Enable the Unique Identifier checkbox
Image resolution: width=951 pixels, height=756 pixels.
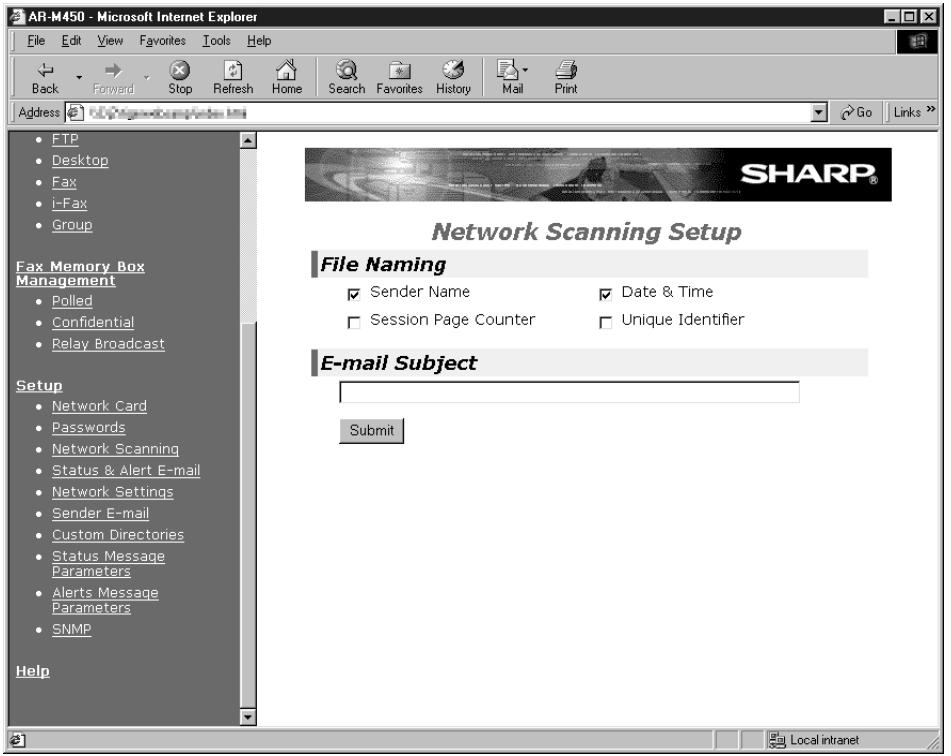pyautogui.click(x=605, y=322)
